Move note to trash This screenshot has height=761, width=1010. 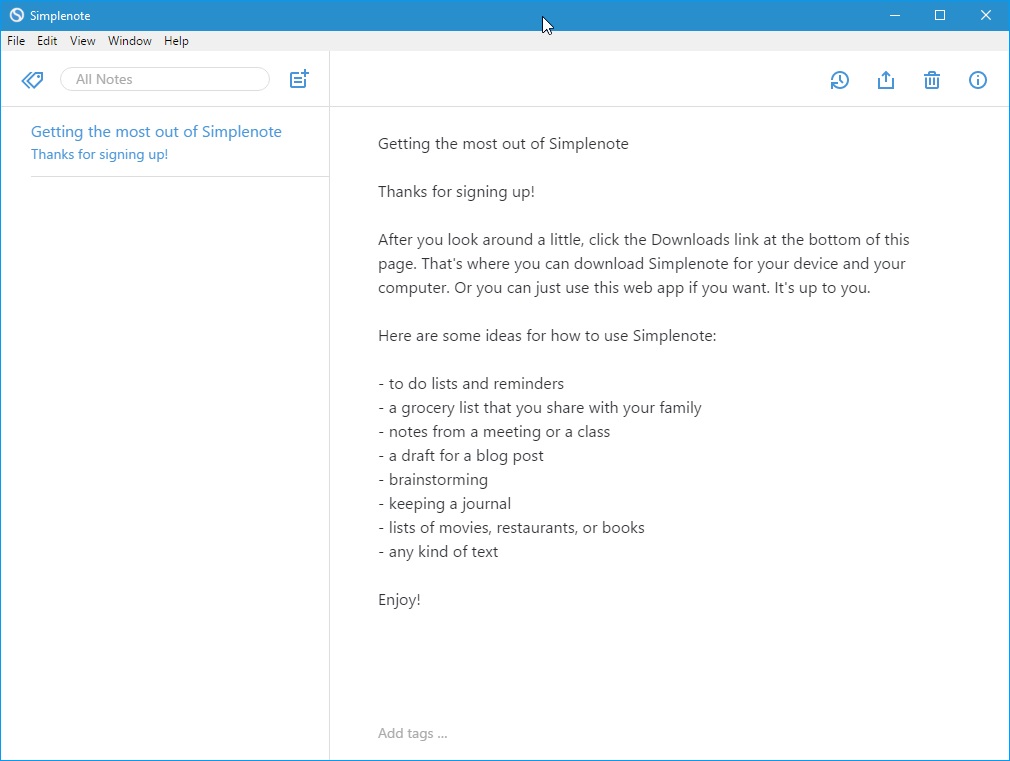(932, 81)
